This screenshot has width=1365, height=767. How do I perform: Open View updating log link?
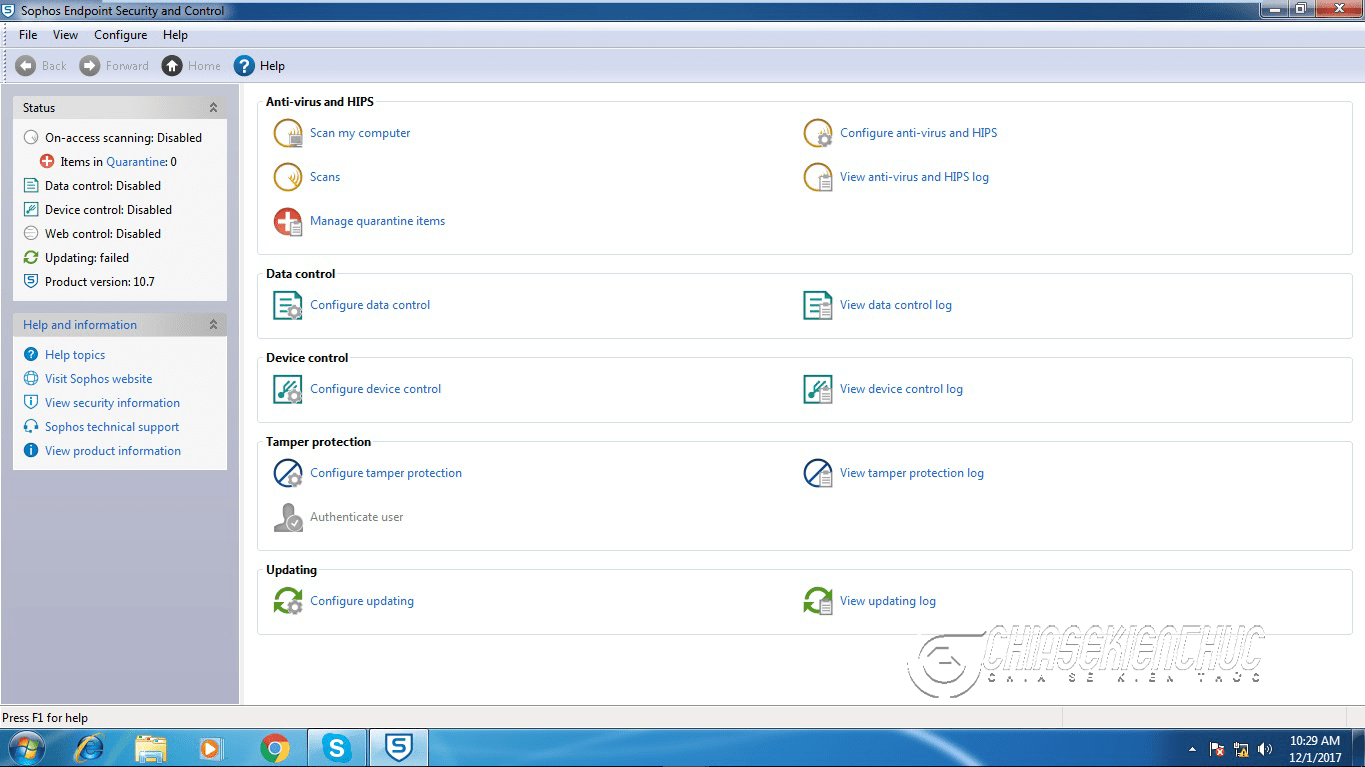tap(888, 601)
